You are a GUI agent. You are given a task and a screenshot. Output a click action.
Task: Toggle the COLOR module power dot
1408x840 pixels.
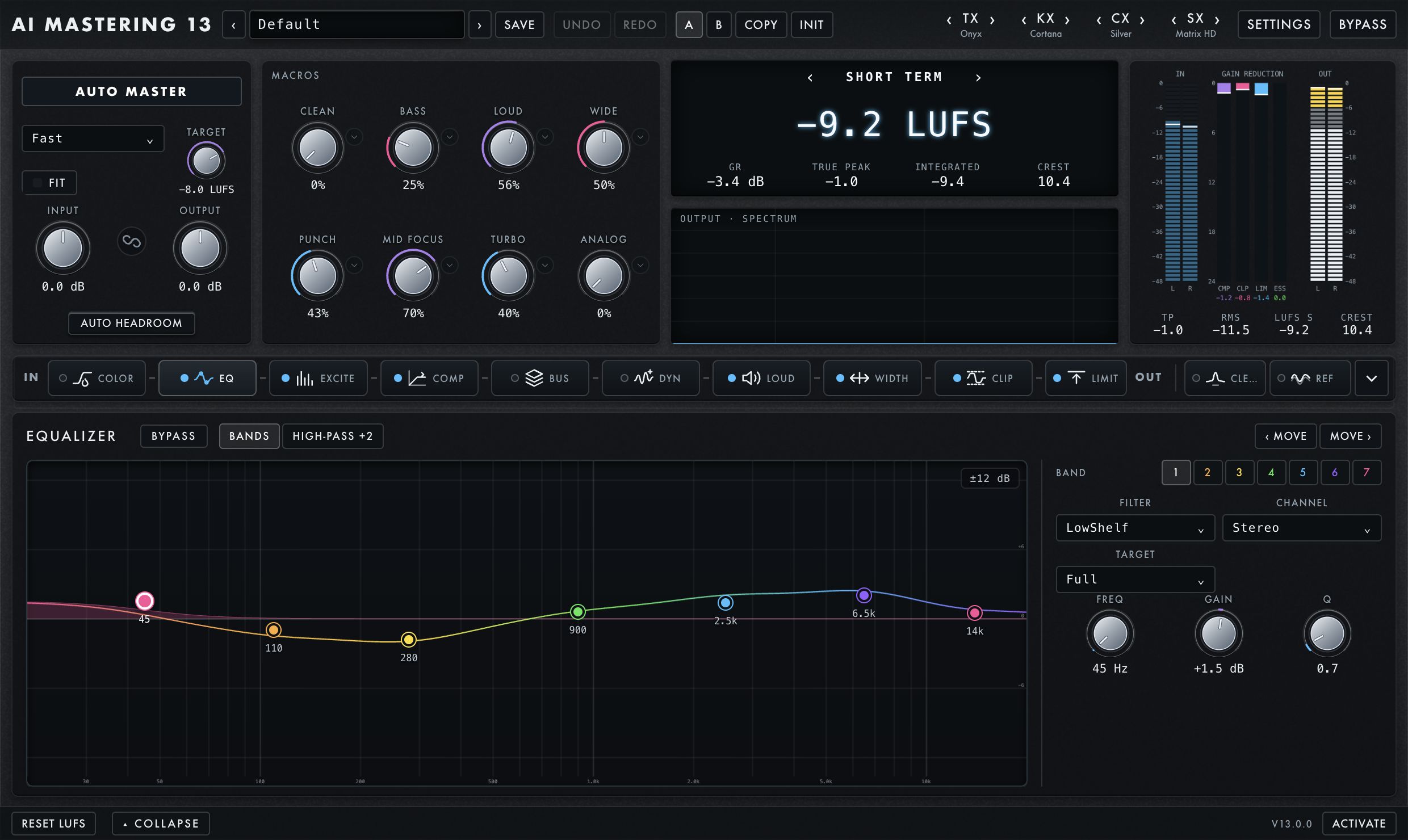(x=63, y=378)
